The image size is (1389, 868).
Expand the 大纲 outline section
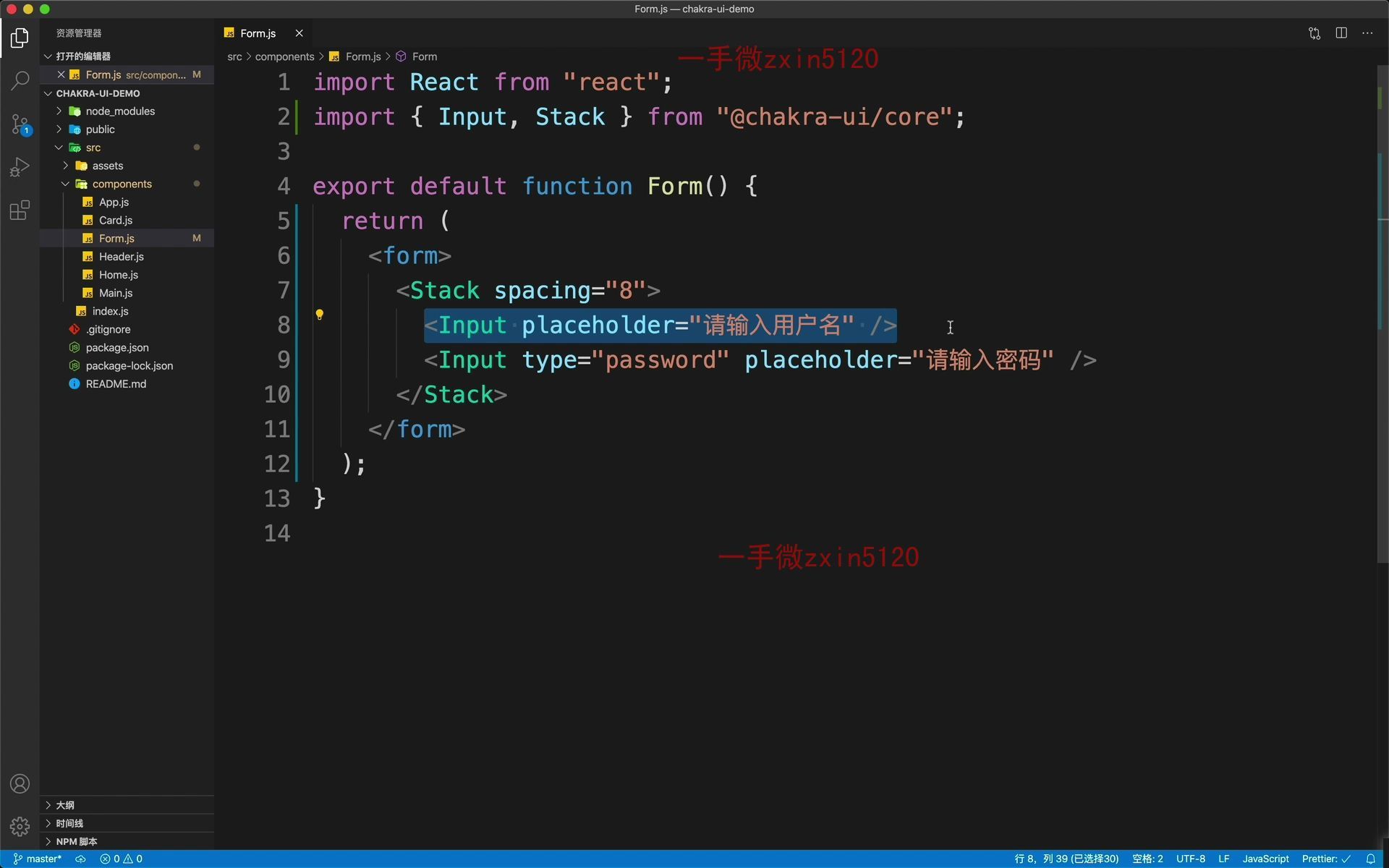127,805
